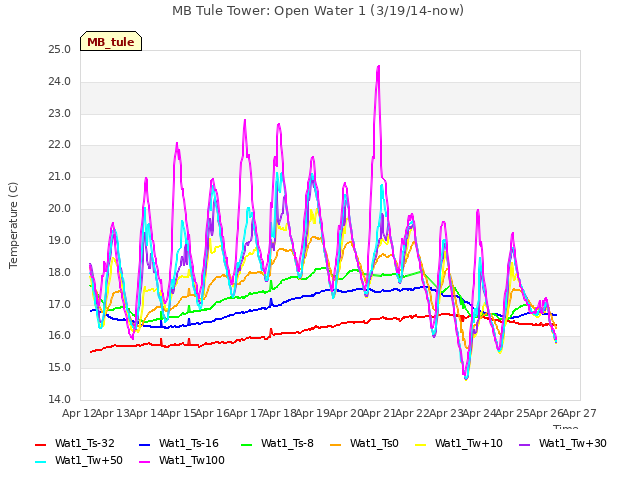
Task: Click the 19.0 y-axis tick label
Action: (60, 240)
